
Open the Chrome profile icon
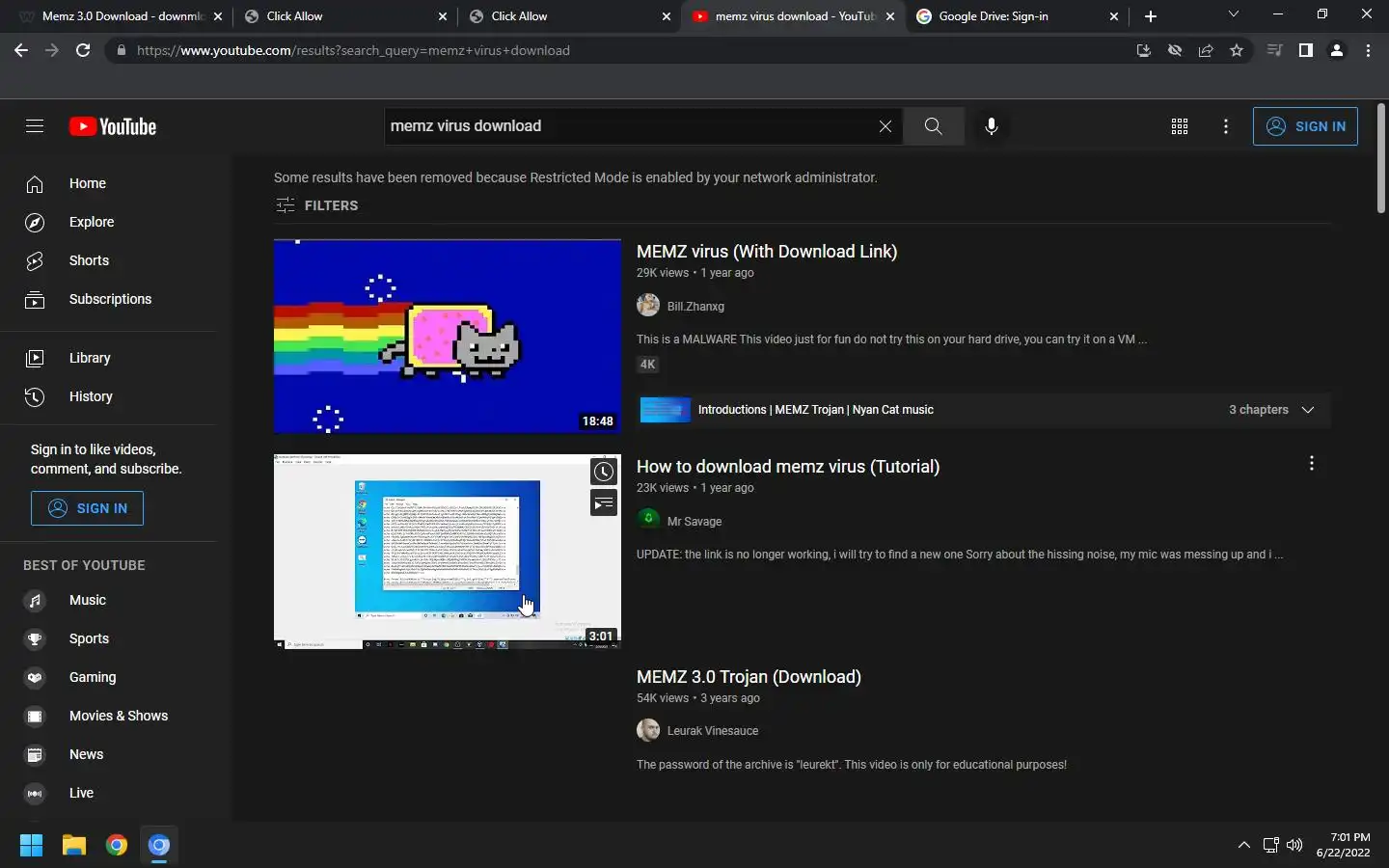tap(1337, 50)
